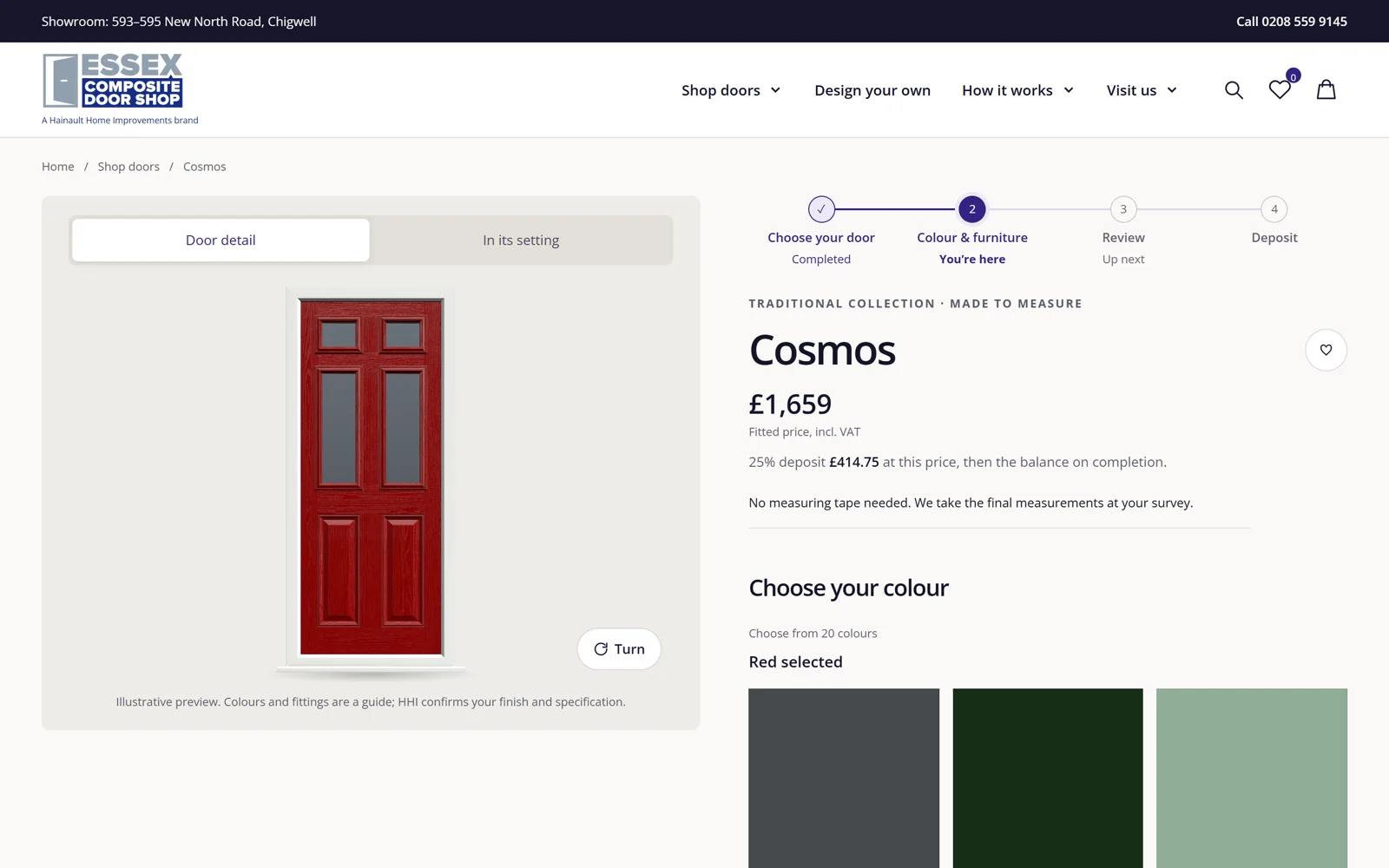Image resolution: width=1389 pixels, height=868 pixels.
Task: Switch to Door detail tab
Action: tap(221, 240)
